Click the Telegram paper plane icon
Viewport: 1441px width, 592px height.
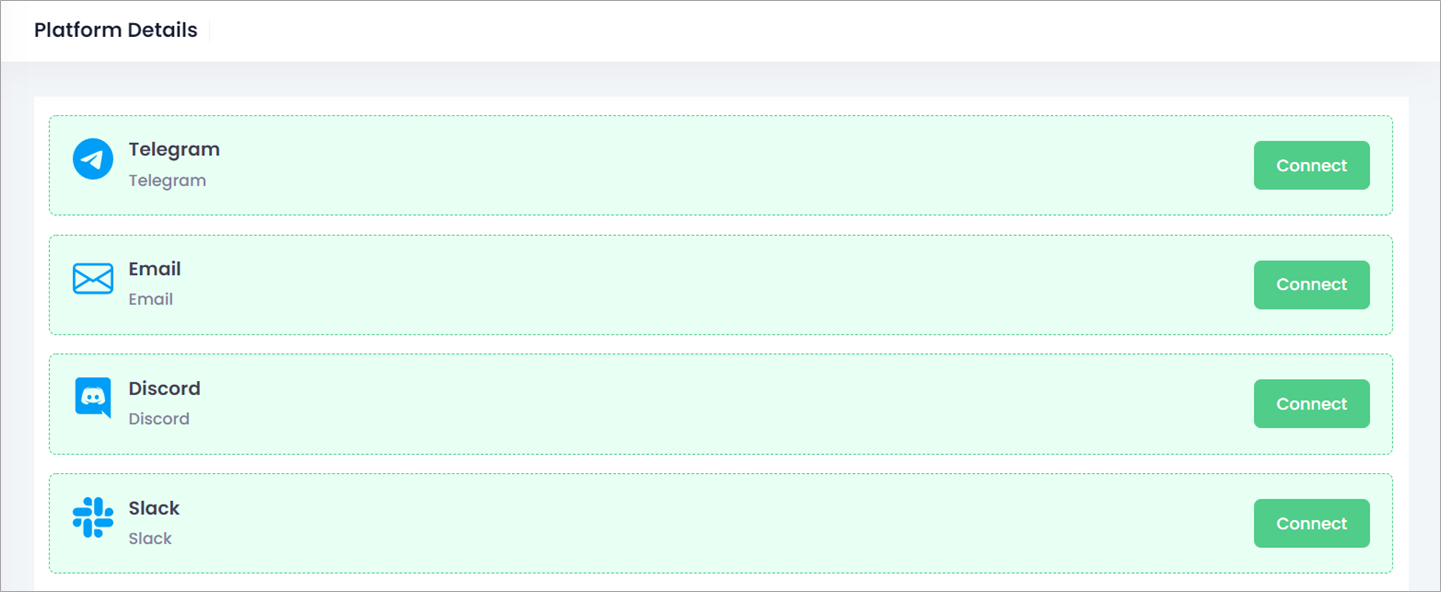(x=93, y=159)
